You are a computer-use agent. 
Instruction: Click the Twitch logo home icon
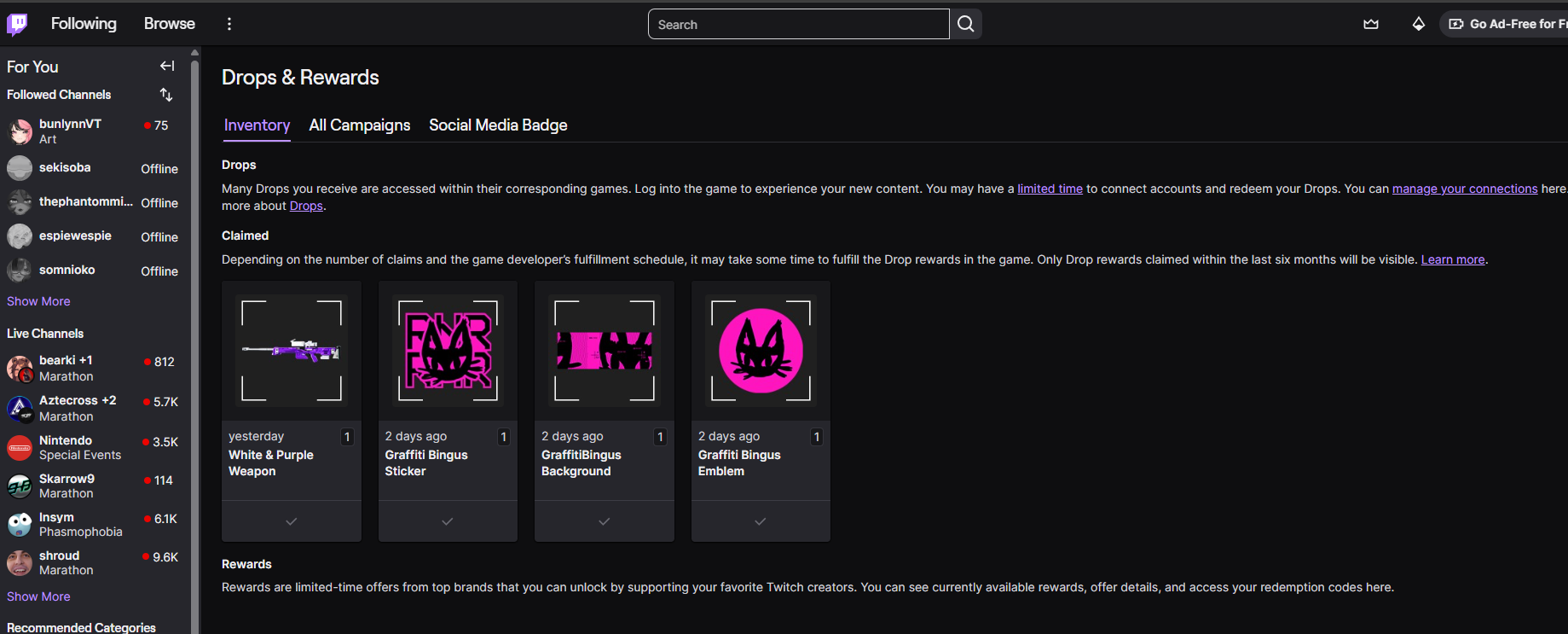pos(17,24)
